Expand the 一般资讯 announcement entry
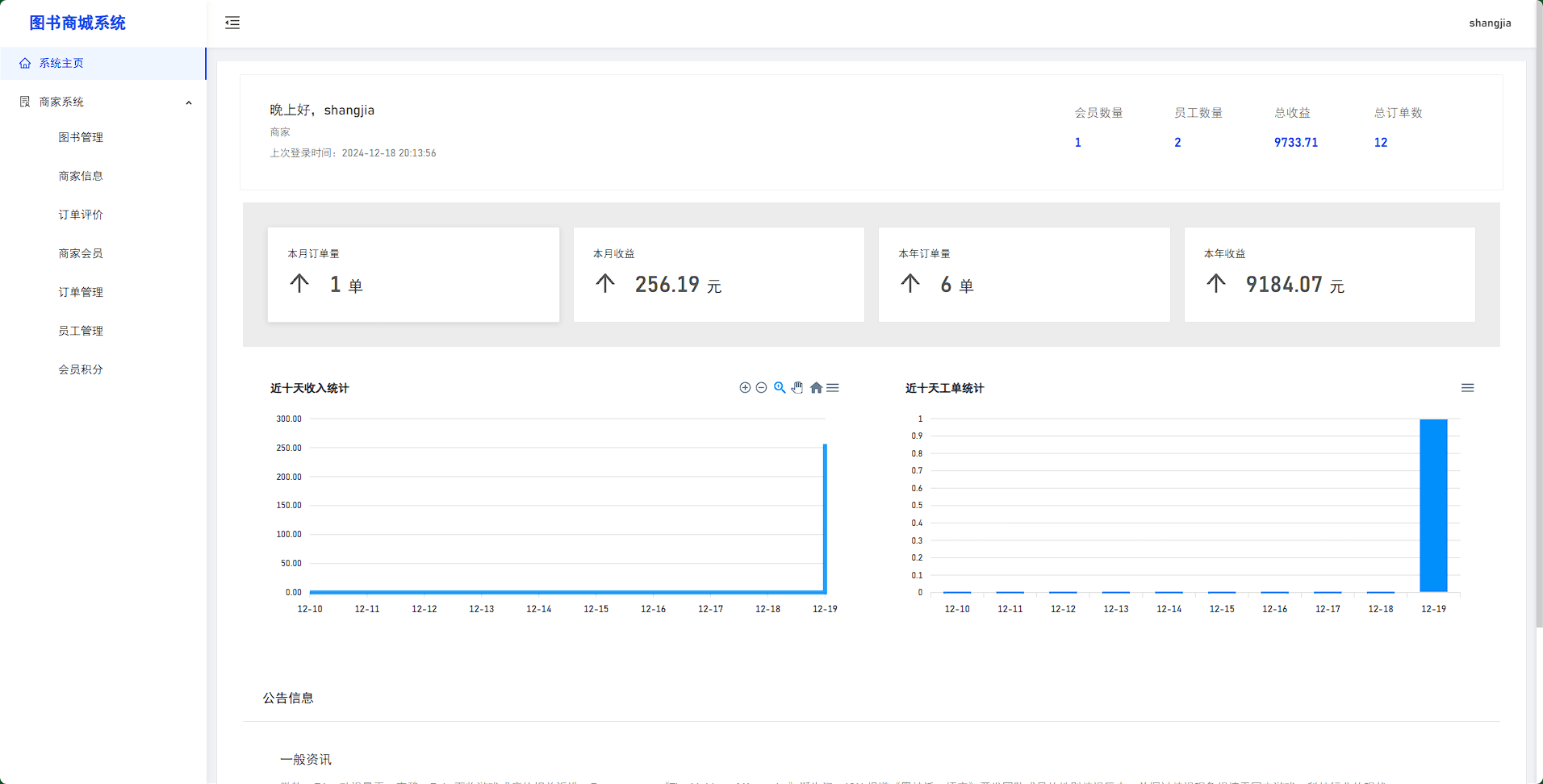Image resolution: width=1543 pixels, height=784 pixels. point(305,759)
